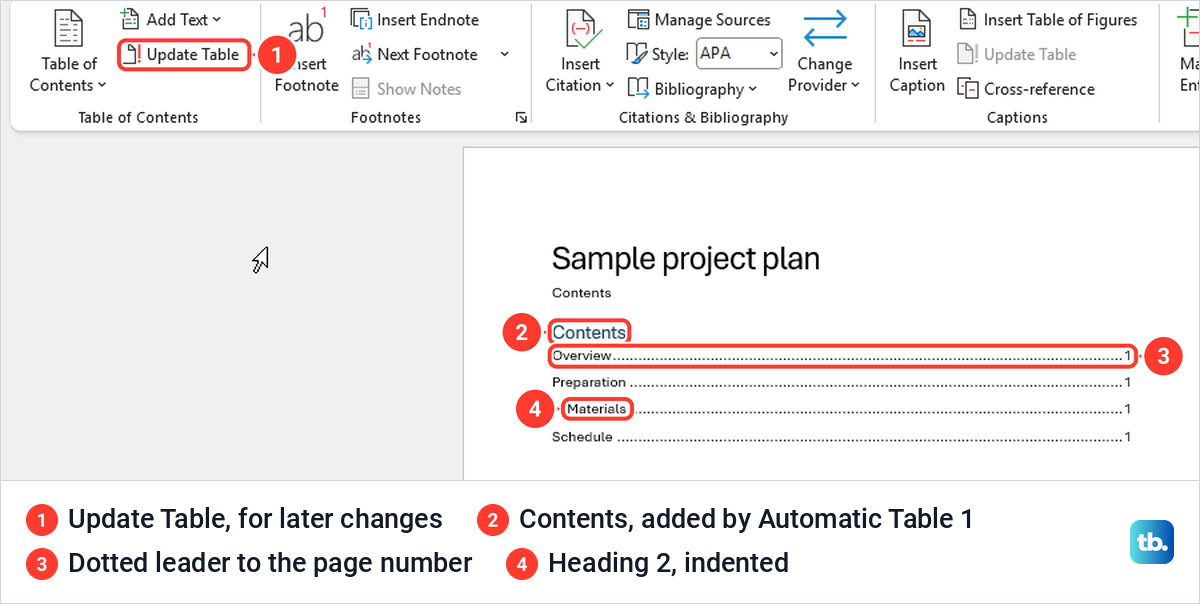Click Manage Sources
The height and width of the screenshot is (604, 1200).
pyautogui.click(x=699, y=19)
